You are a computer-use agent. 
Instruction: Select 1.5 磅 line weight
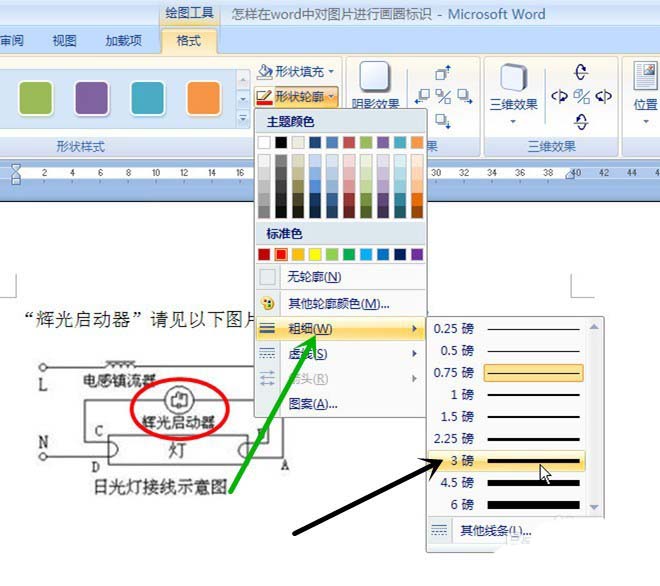(x=507, y=416)
